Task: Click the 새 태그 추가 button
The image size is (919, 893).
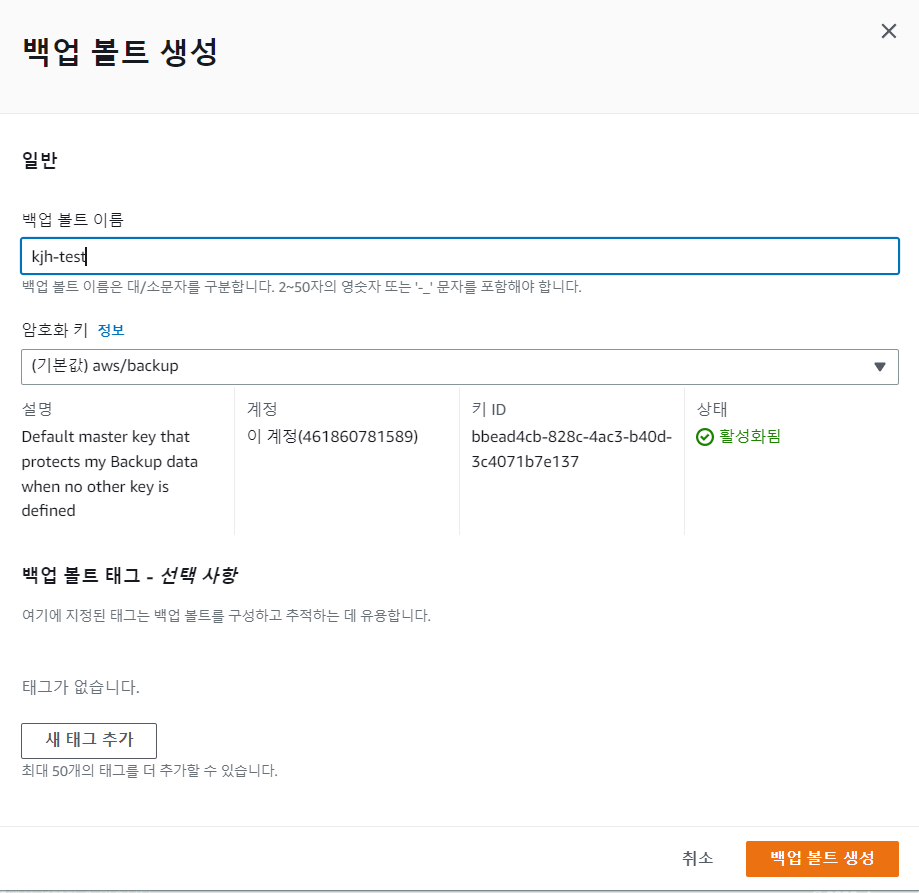Action: click(89, 741)
